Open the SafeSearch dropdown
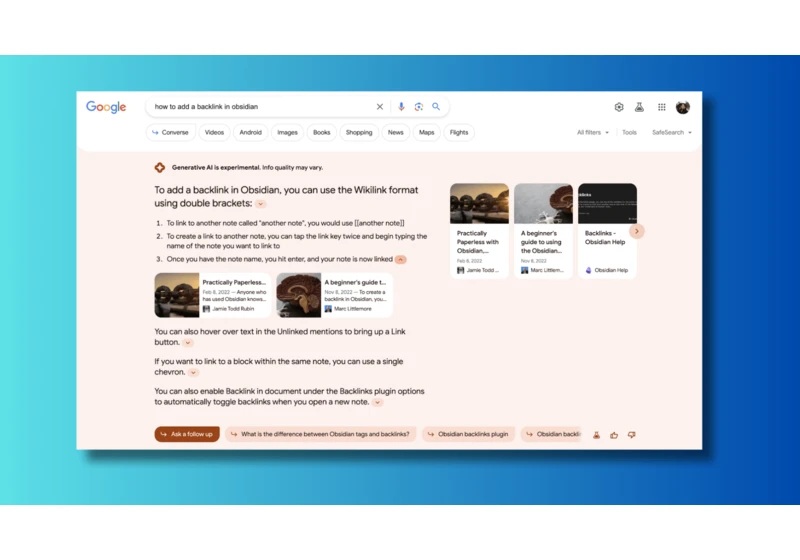 672,133
